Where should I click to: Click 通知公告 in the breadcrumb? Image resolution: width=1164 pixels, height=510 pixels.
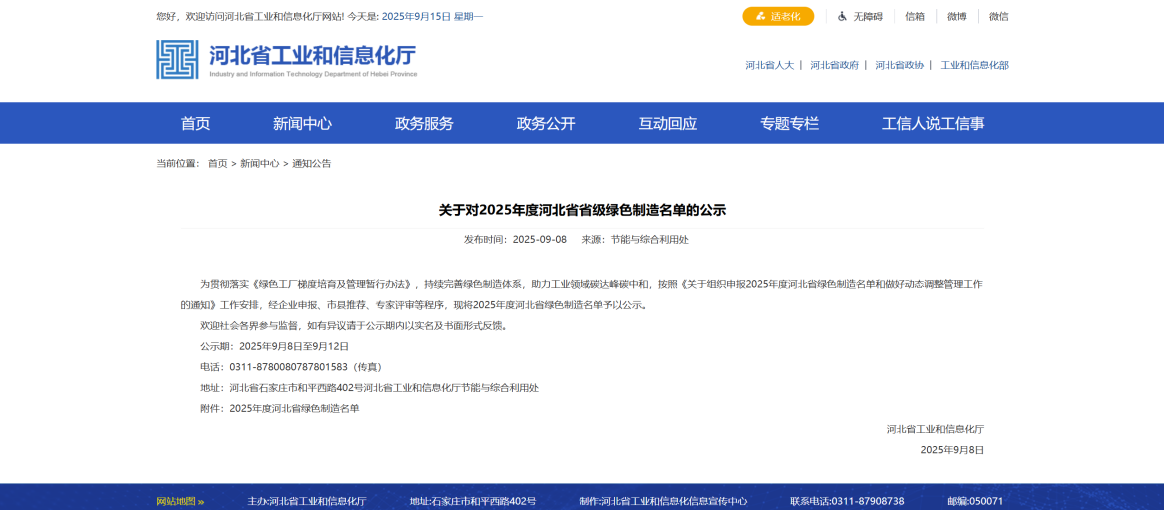pyautogui.click(x=311, y=163)
